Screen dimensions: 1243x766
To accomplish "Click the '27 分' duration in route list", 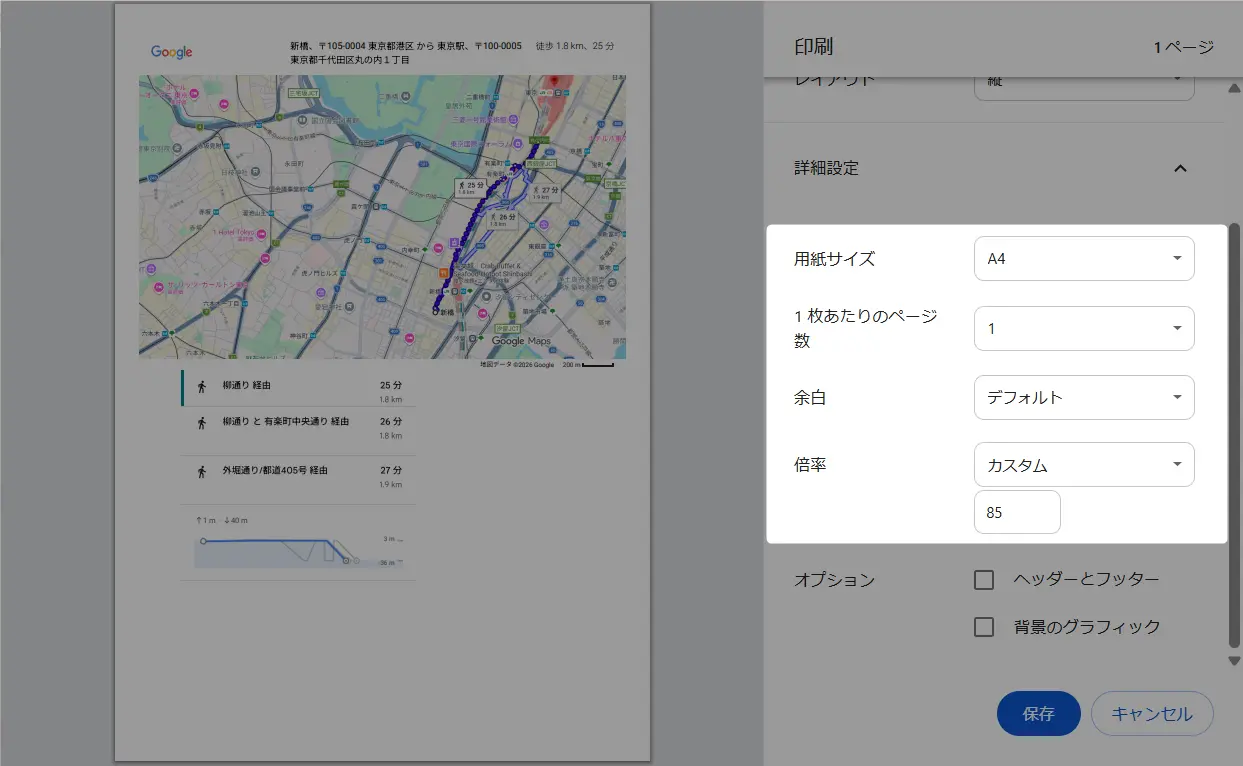I will [391, 470].
